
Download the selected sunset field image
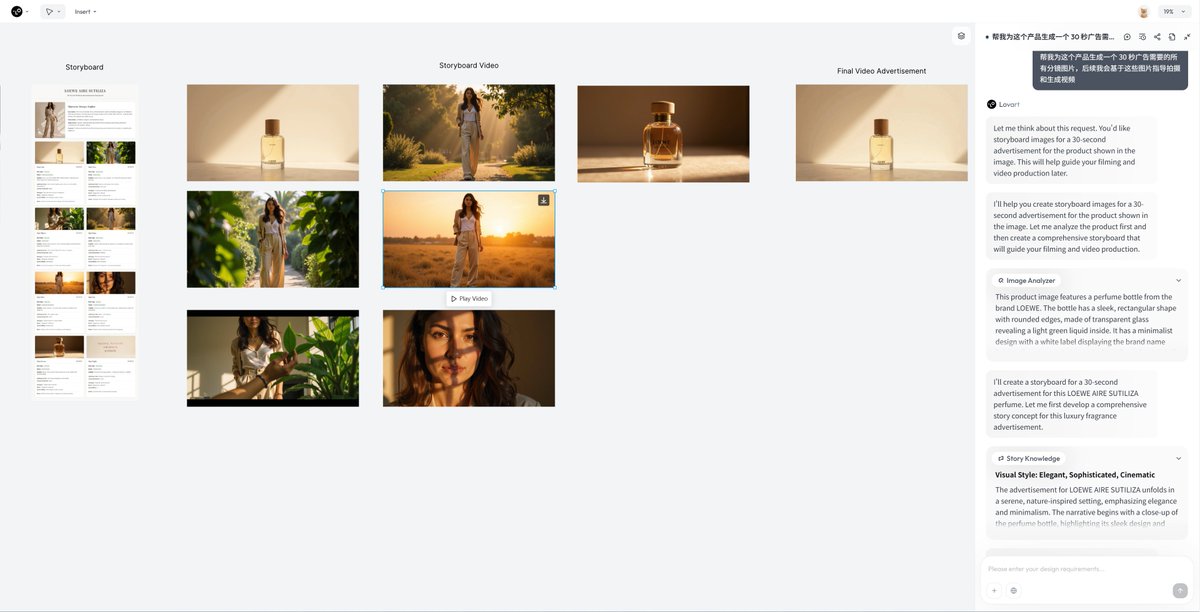pyautogui.click(x=544, y=200)
